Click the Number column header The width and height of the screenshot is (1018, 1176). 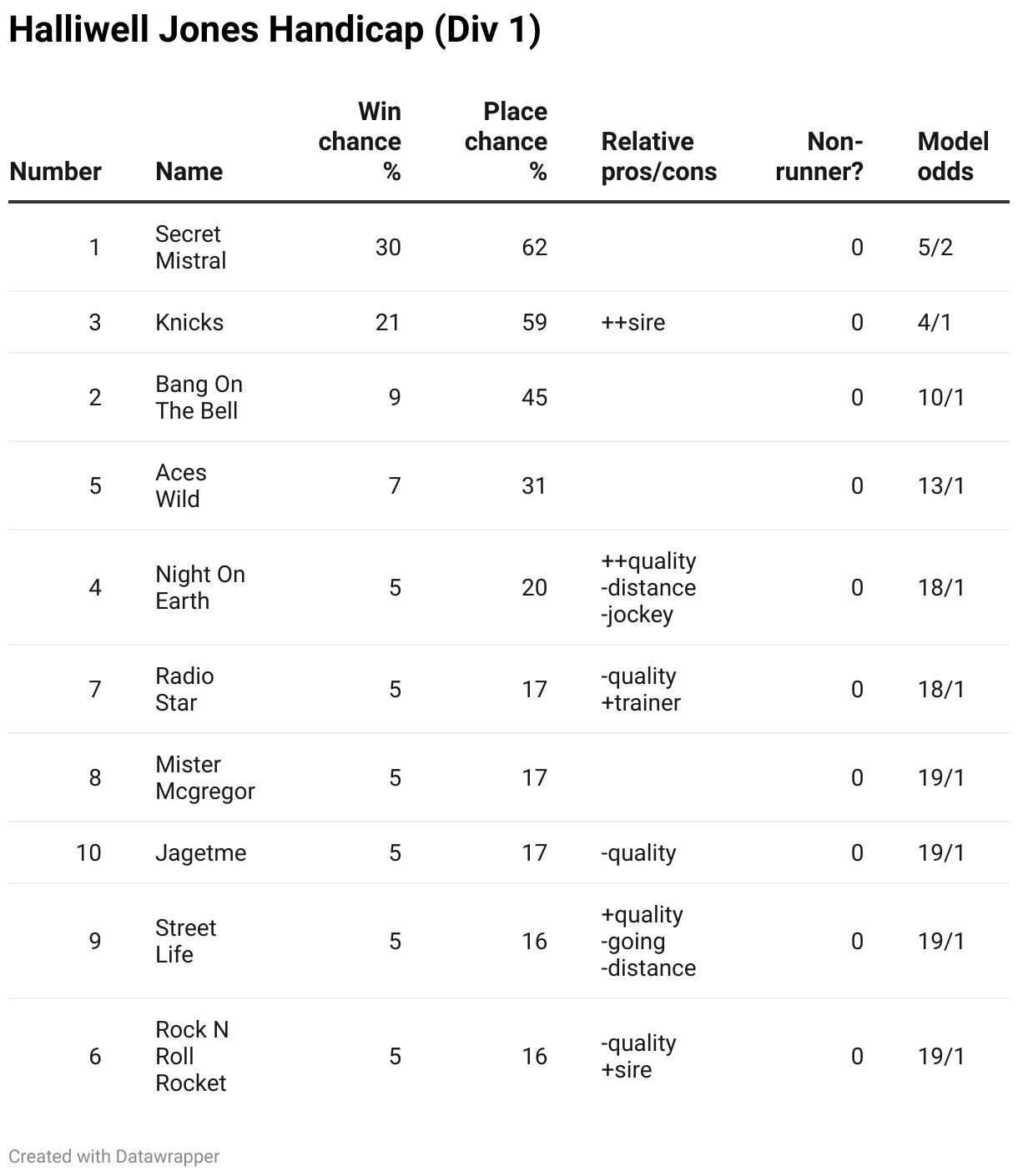click(x=55, y=171)
